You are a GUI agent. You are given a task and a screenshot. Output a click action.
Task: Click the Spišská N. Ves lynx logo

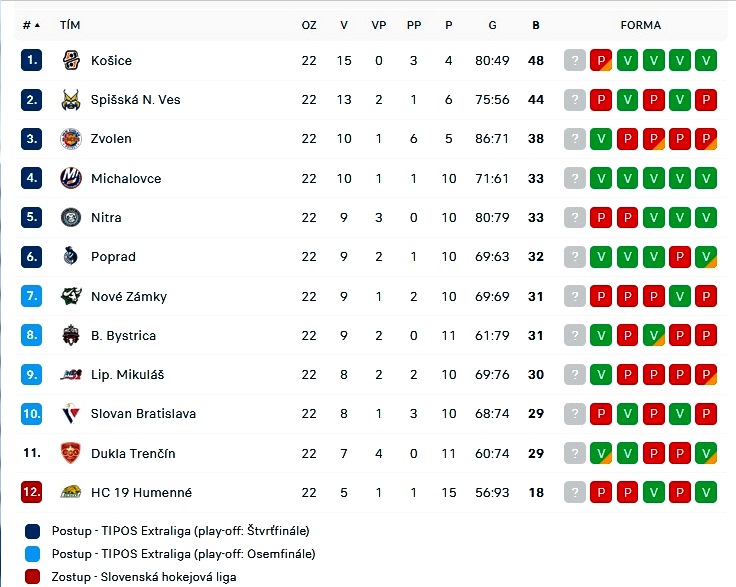click(71, 99)
